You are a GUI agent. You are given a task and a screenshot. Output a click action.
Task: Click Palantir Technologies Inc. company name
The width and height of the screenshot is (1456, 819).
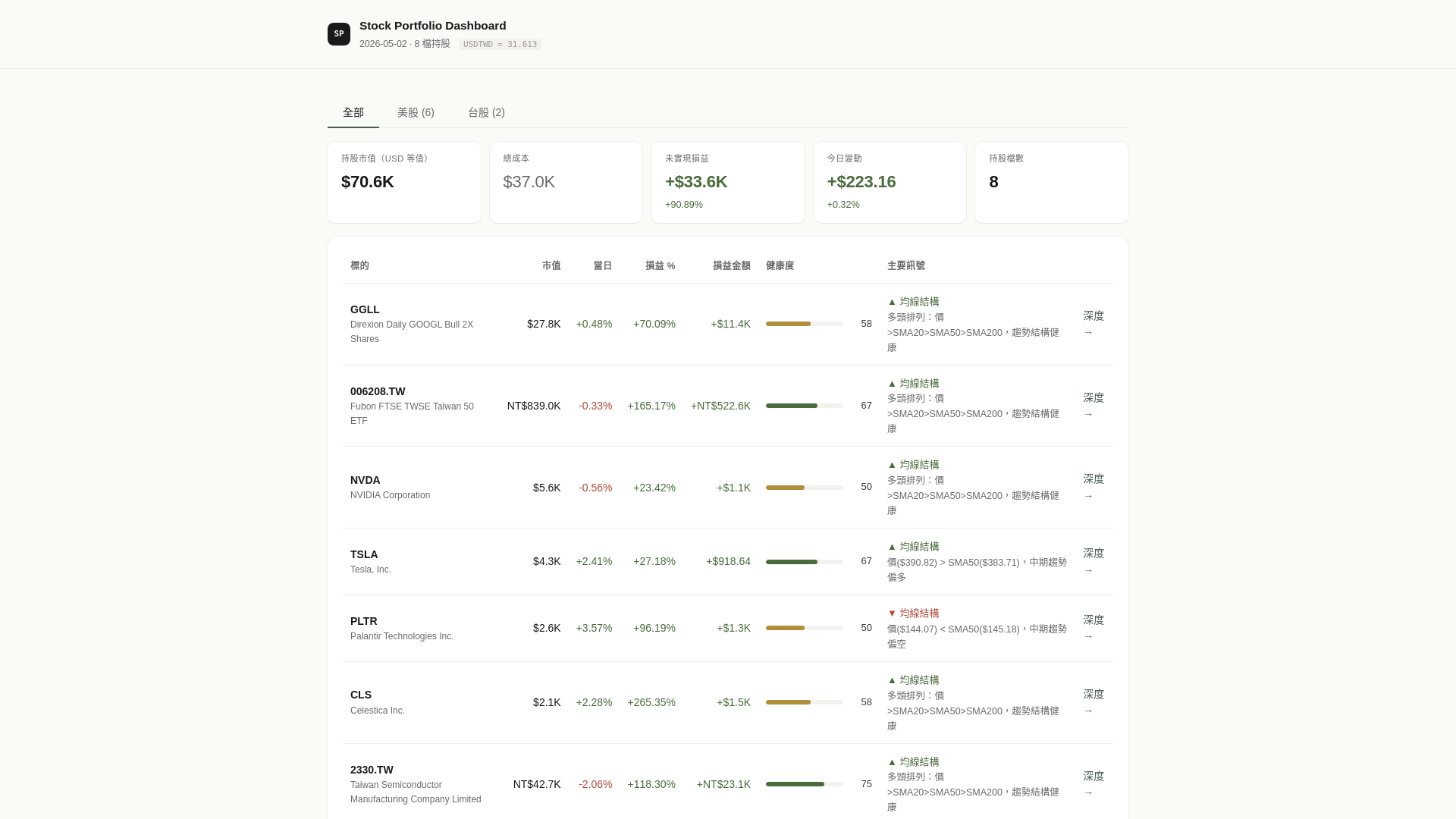[x=402, y=636]
